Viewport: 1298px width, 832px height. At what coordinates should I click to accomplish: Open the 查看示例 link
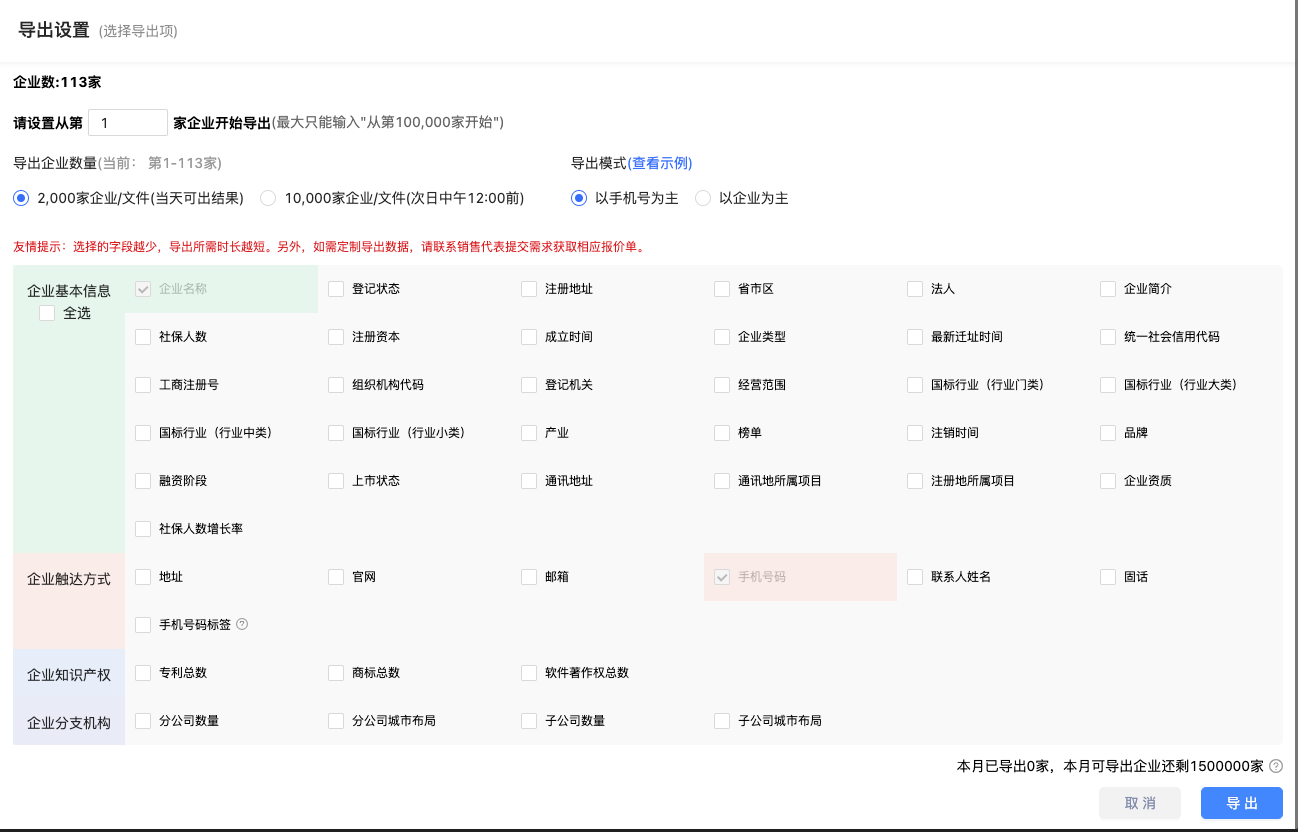click(660, 163)
